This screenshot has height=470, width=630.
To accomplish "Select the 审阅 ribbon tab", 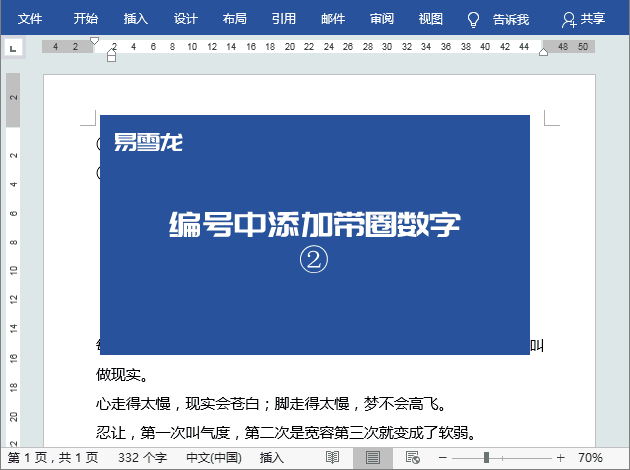I will [x=382, y=18].
